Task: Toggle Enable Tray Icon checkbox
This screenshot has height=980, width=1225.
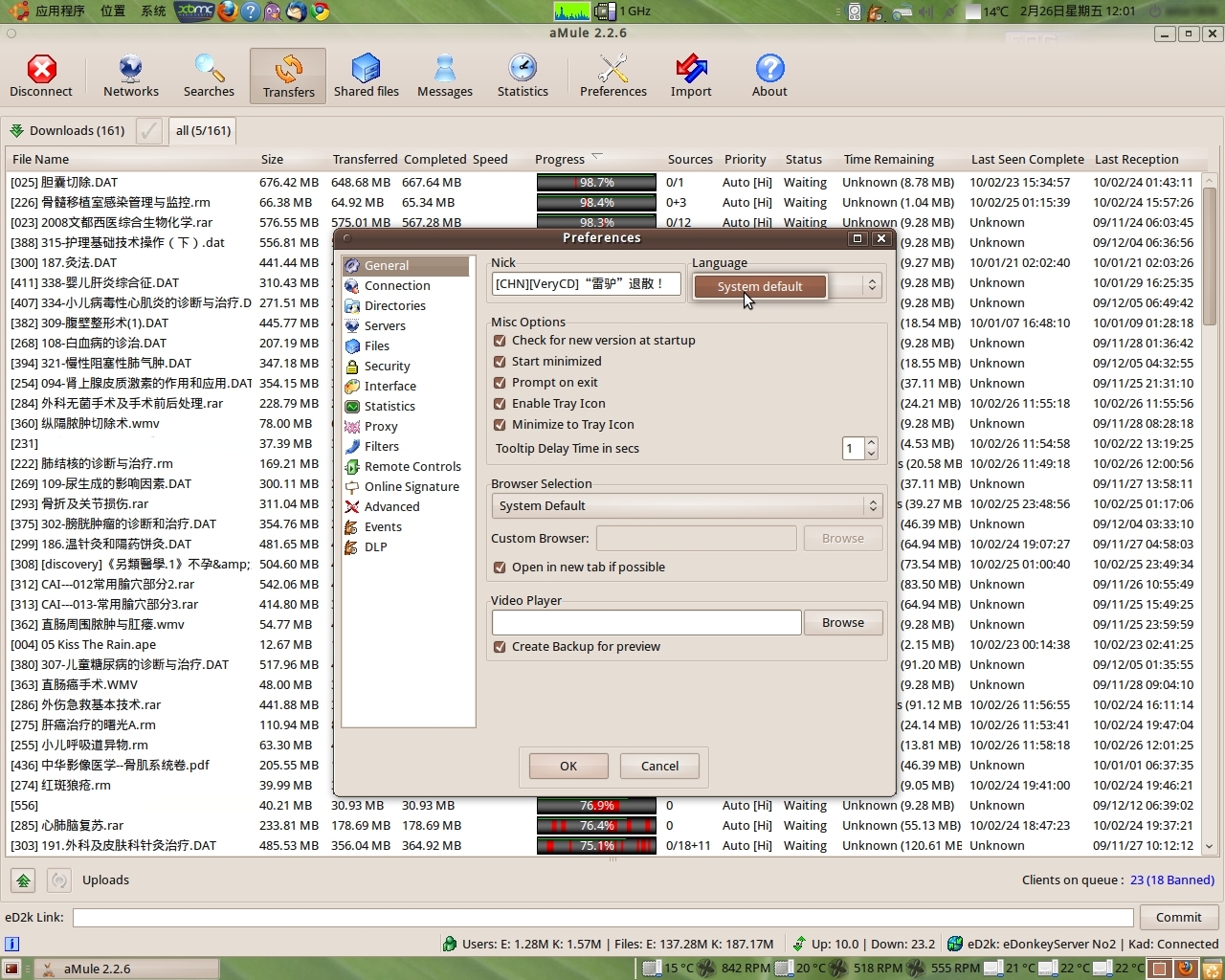Action: (500, 404)
